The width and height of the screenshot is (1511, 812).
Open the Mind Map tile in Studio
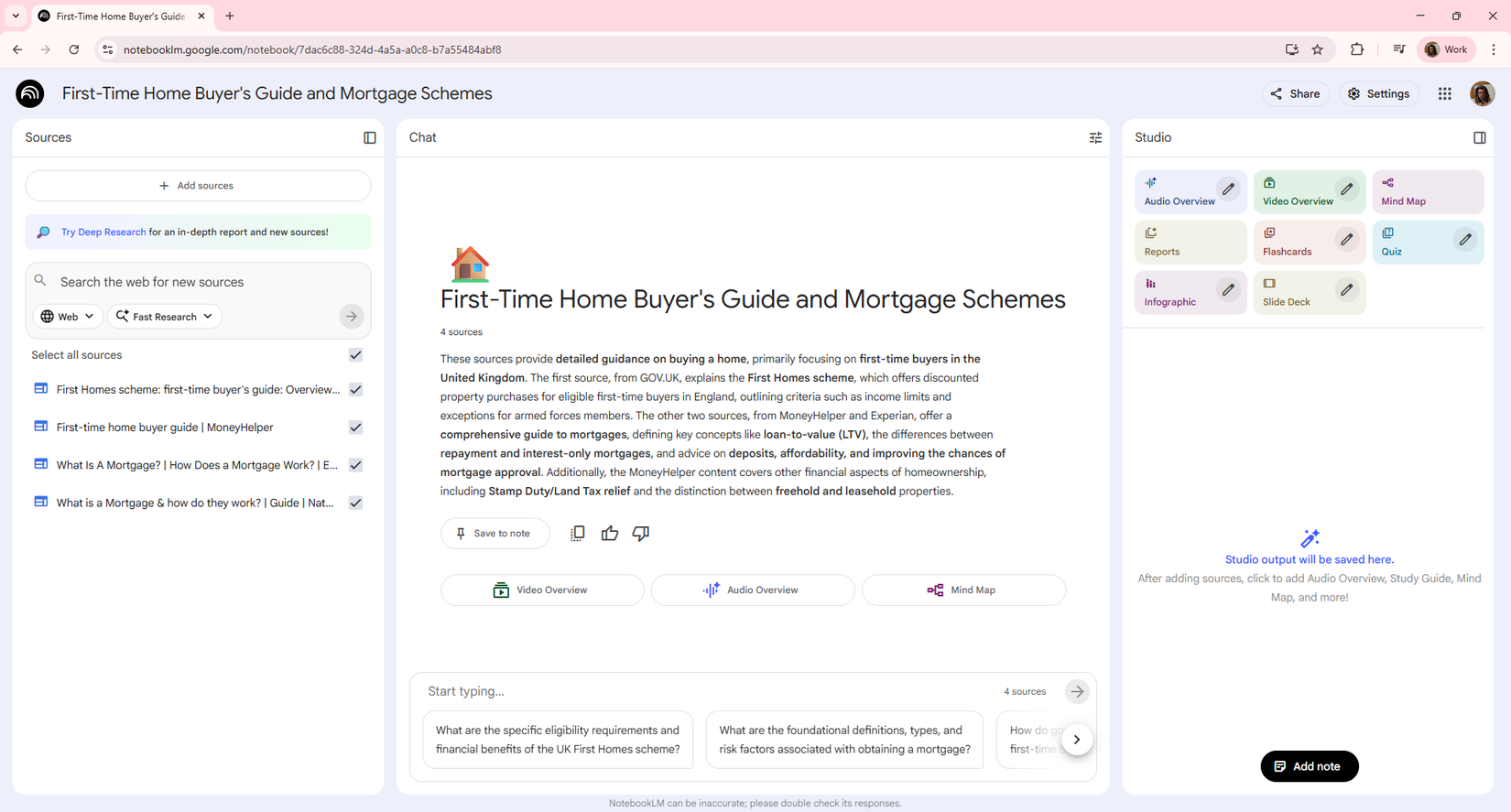tap(1427, 192)
